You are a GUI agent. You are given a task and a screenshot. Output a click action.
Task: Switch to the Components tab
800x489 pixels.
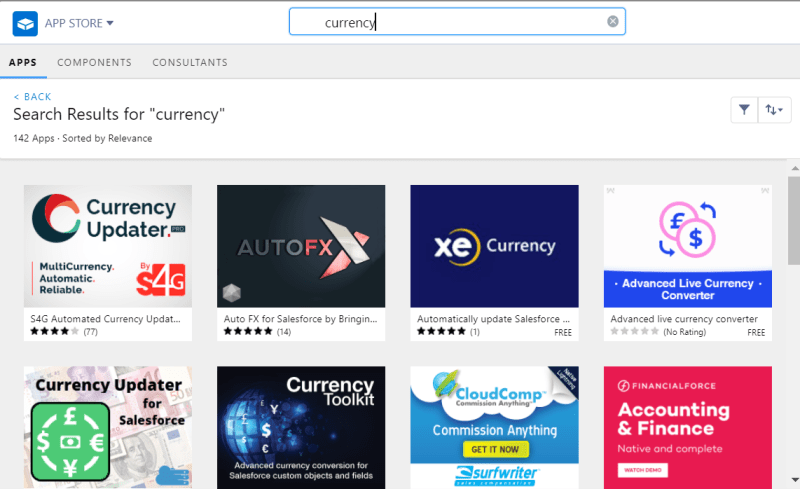94,62
